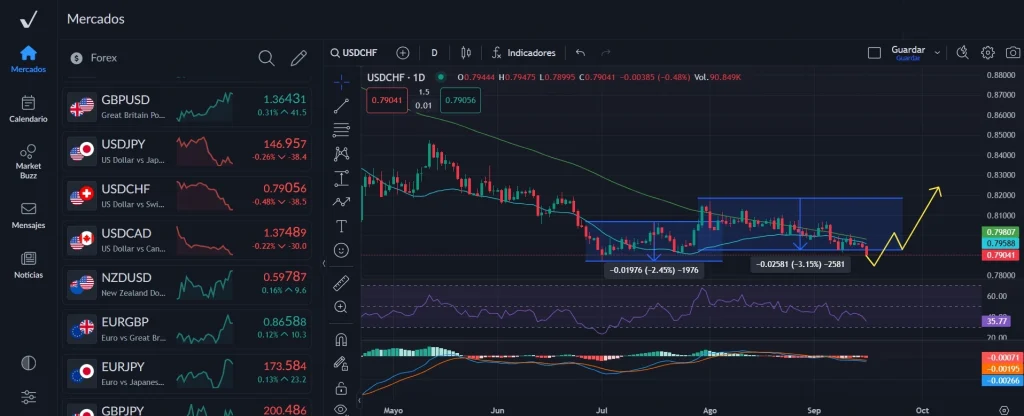The image size is (1024, 416).
Task: Open chart layout square selector
Action: pyautogui.click(x=874, y=53)
